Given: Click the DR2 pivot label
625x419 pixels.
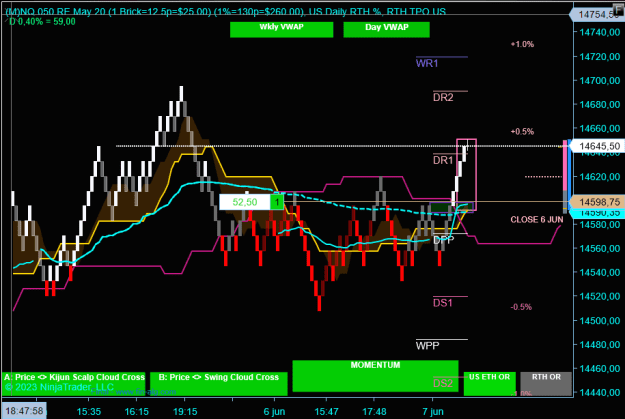Looking at the screenshot, I should pos(443,97).
